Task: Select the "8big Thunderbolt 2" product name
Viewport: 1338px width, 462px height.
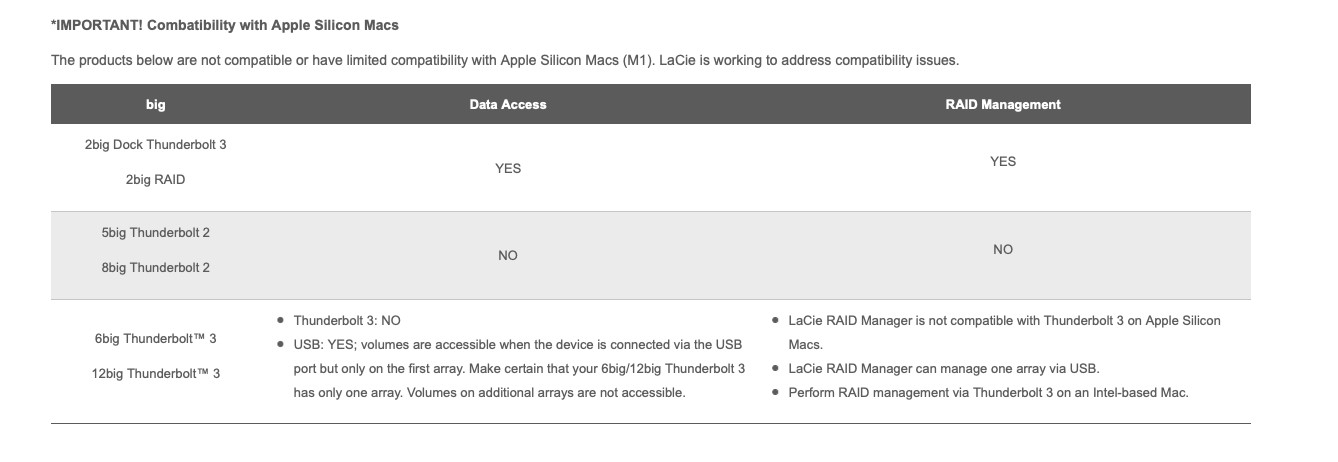Action: coord(155,268)
